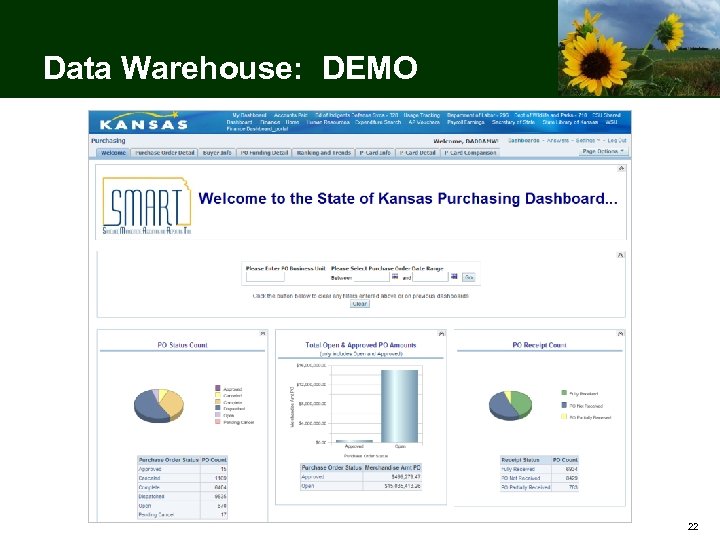Image resolution: width=720 pixels, height=540 pixels.
Task: Select the P-Card Comparison tab
Action: point(470,153)
